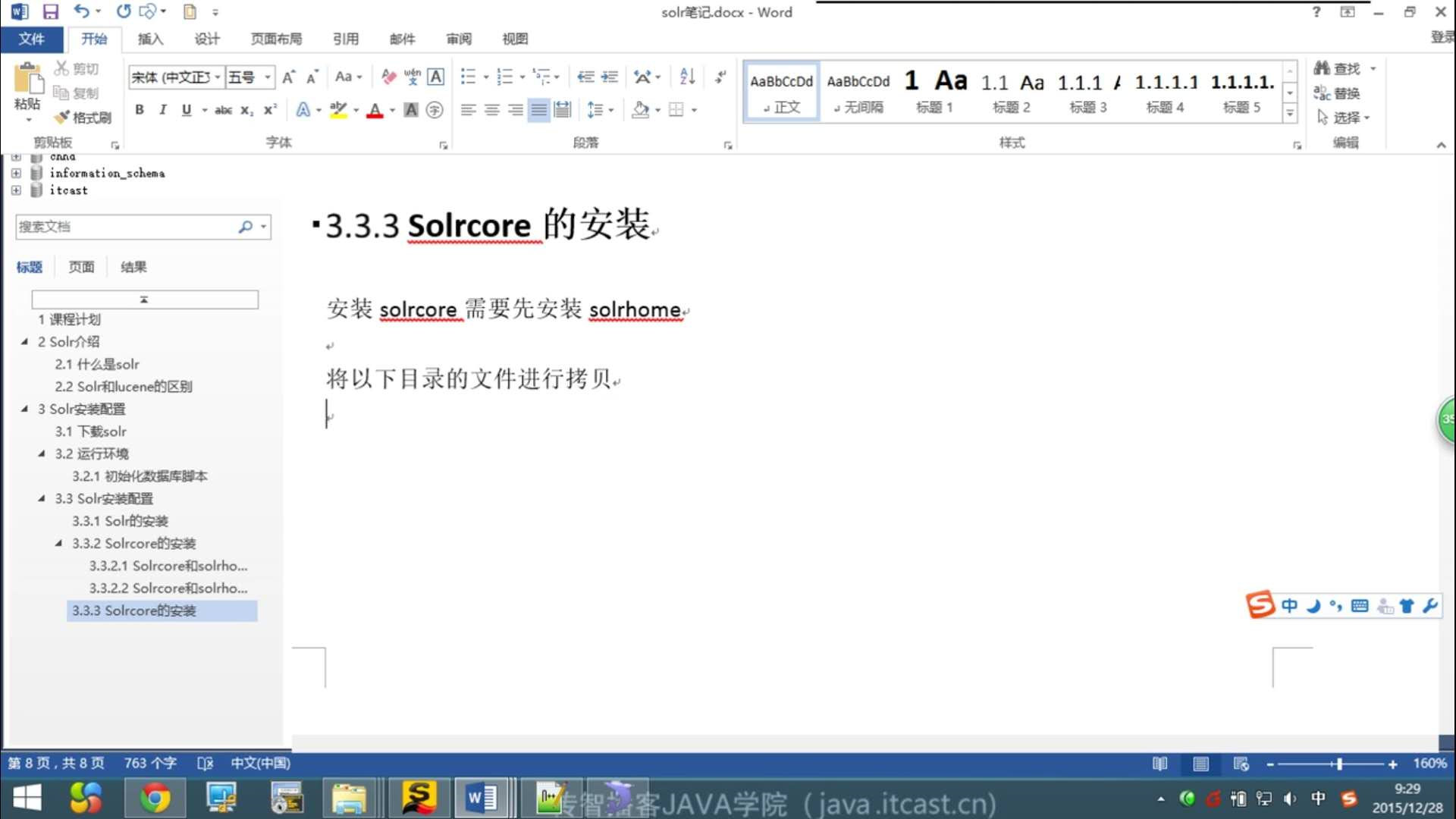
Task: Click 160% zoom level in status bar
Action: [x=1429, y=764]
